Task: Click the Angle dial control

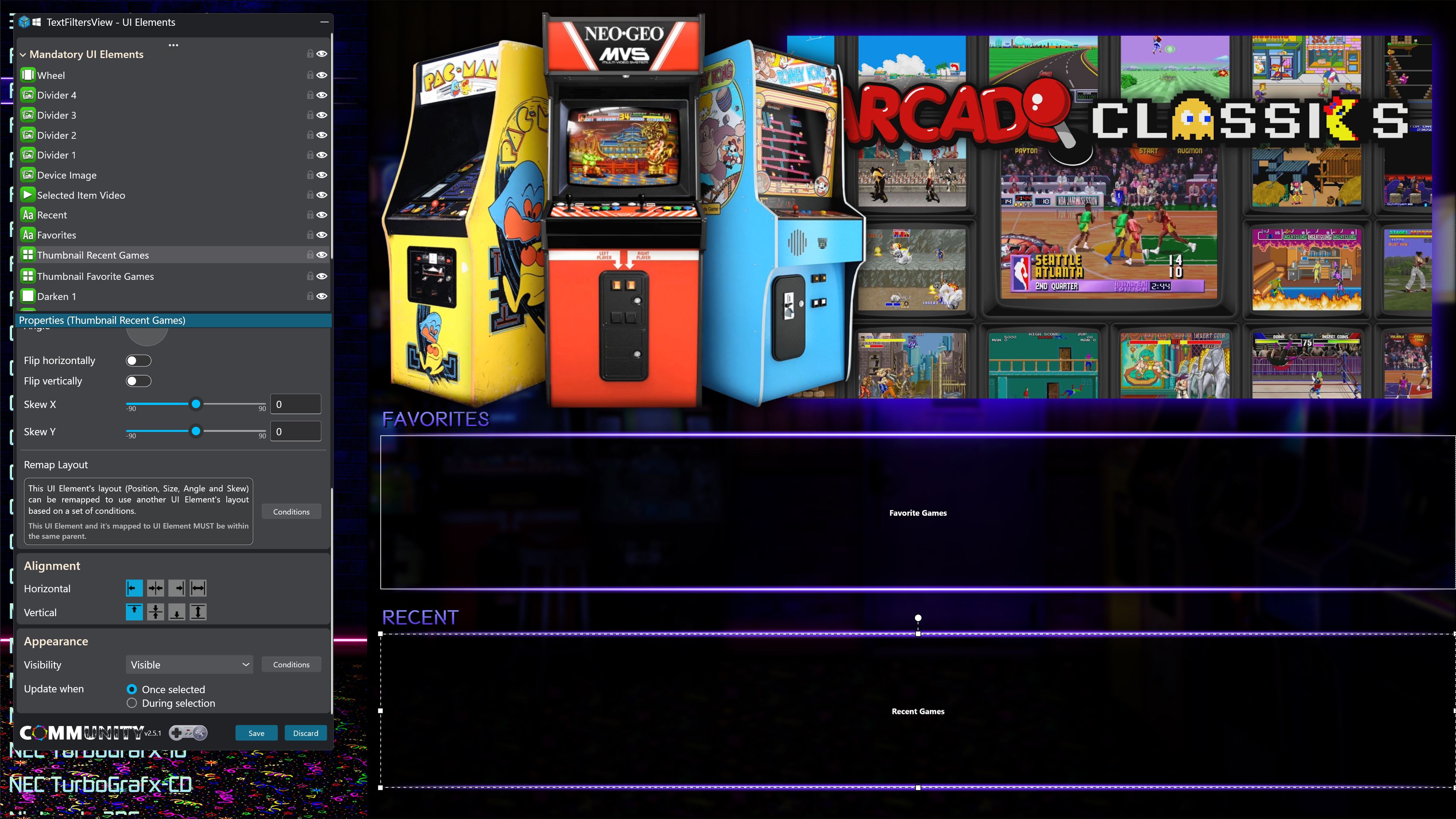Action: [147, 336]
